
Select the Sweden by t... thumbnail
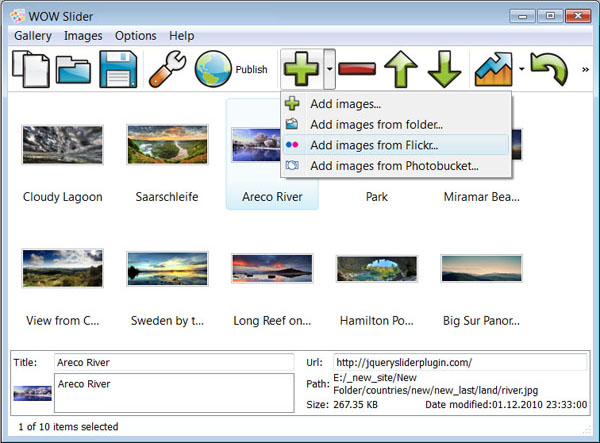167,269
